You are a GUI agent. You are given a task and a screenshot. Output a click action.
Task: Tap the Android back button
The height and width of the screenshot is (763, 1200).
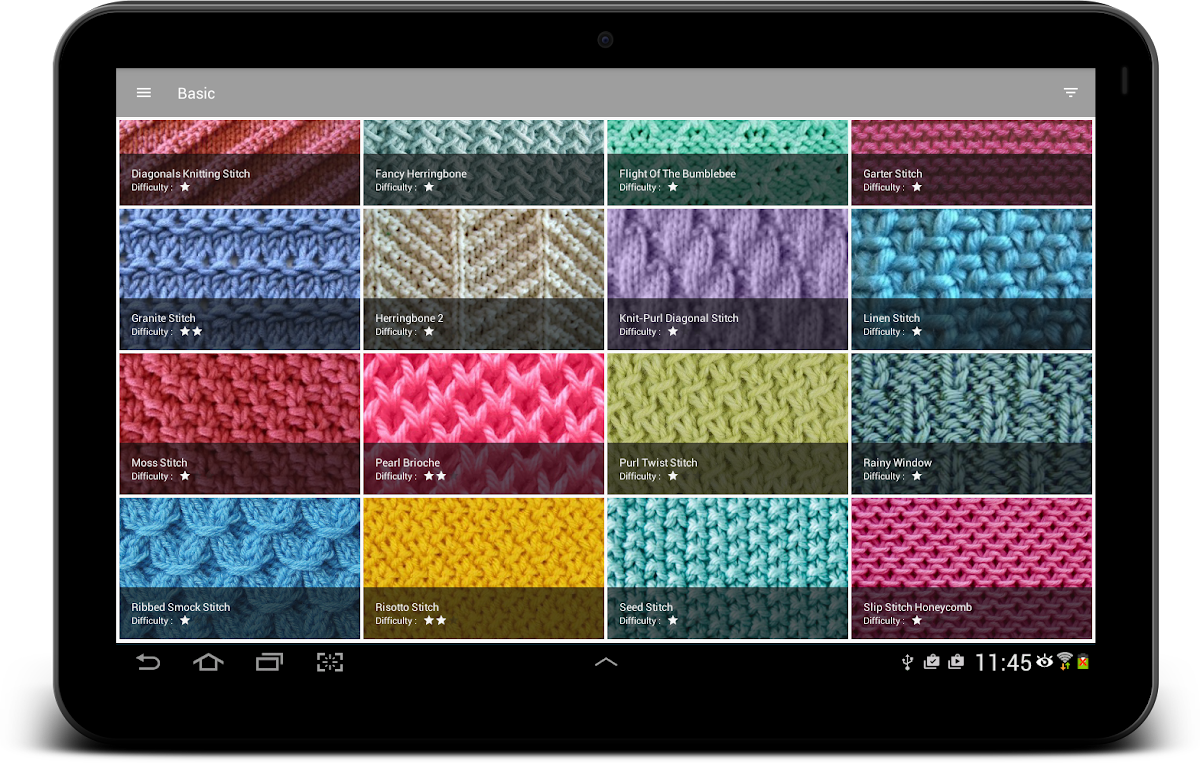(x=148, y=662)
